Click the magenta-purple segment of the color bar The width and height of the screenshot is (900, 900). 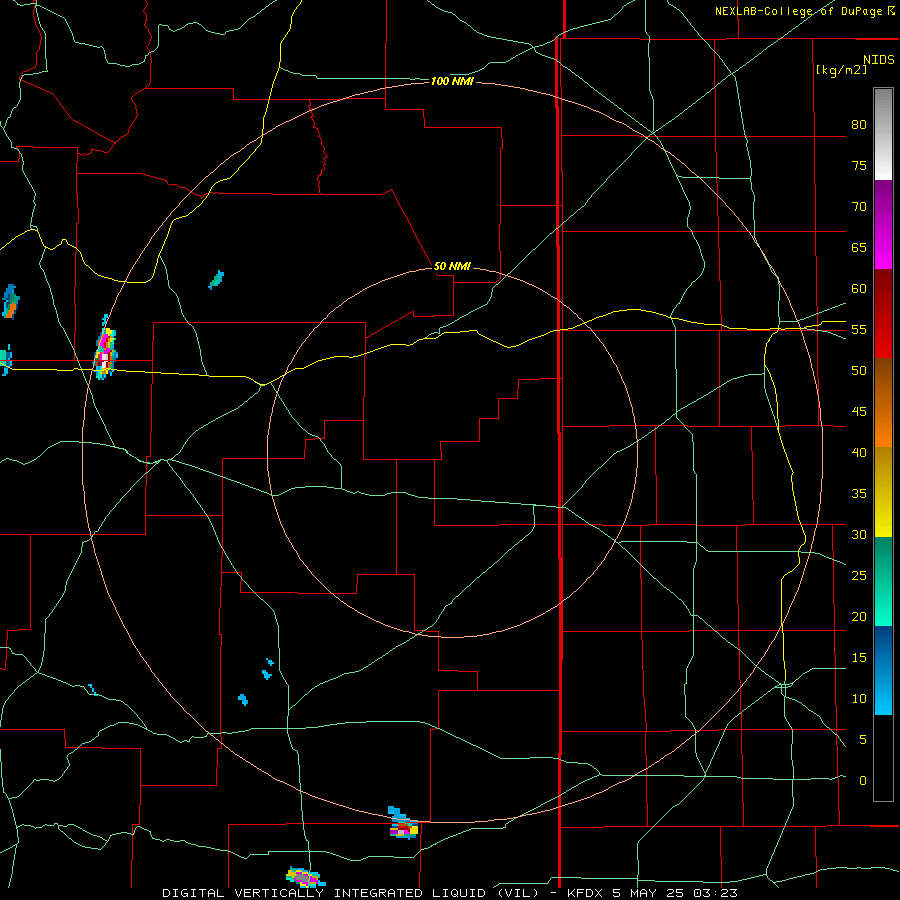pos(883,224)
